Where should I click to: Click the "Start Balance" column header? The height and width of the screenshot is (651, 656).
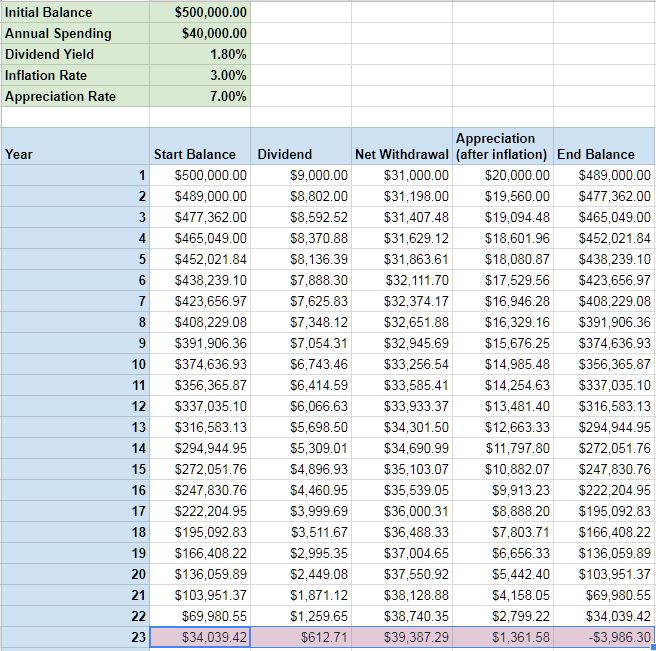point(200,154)
